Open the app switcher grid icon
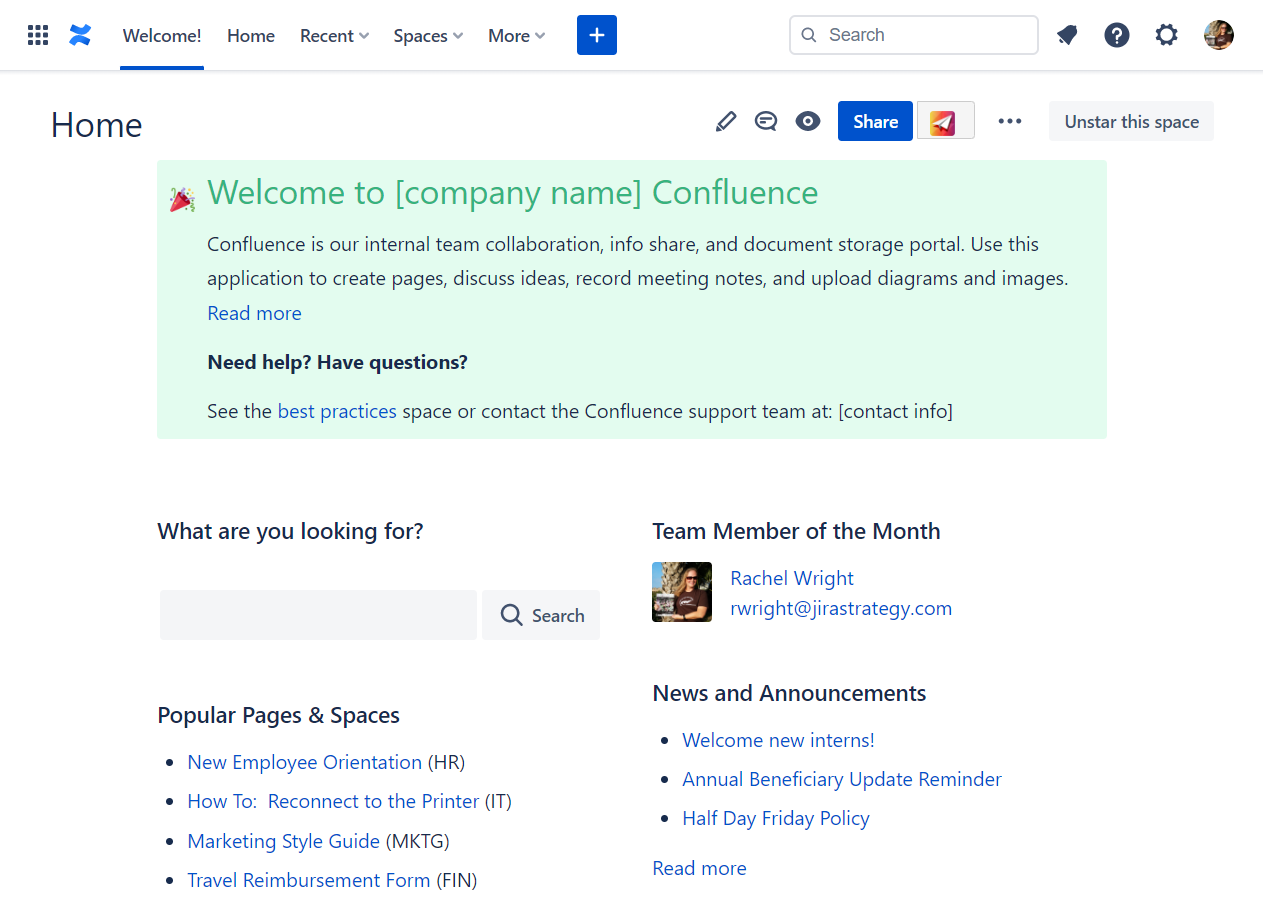The height and width of the screenshot is (918, 1263). 37,34
